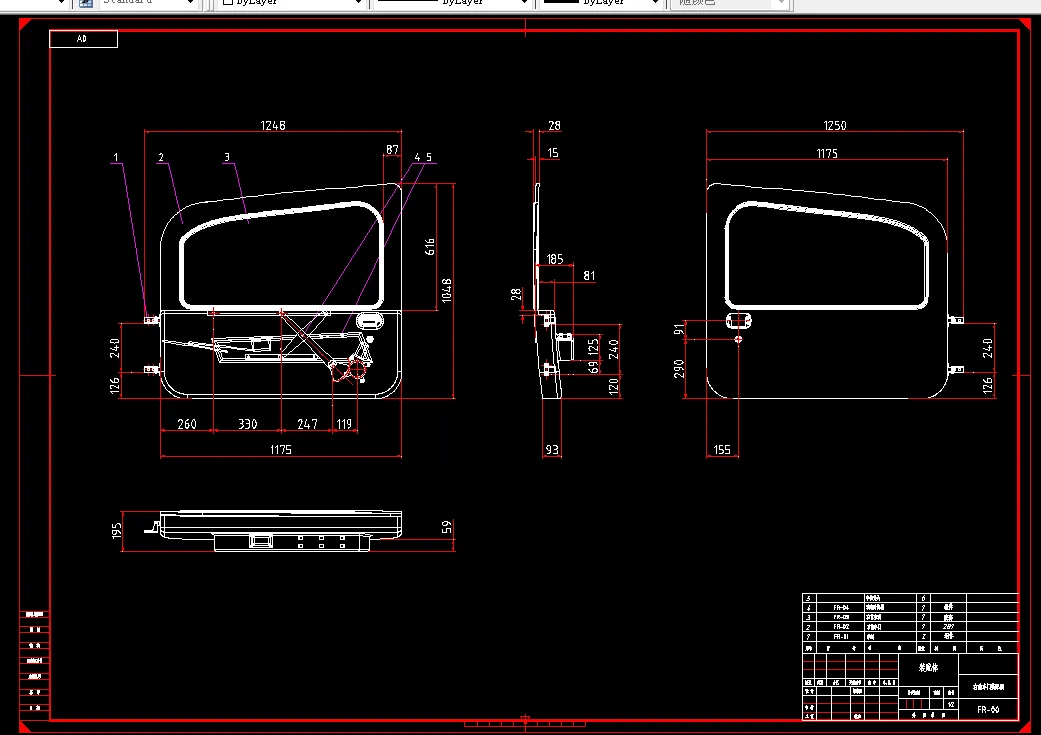Select the 195 vertical dimension text

point(117,531)
